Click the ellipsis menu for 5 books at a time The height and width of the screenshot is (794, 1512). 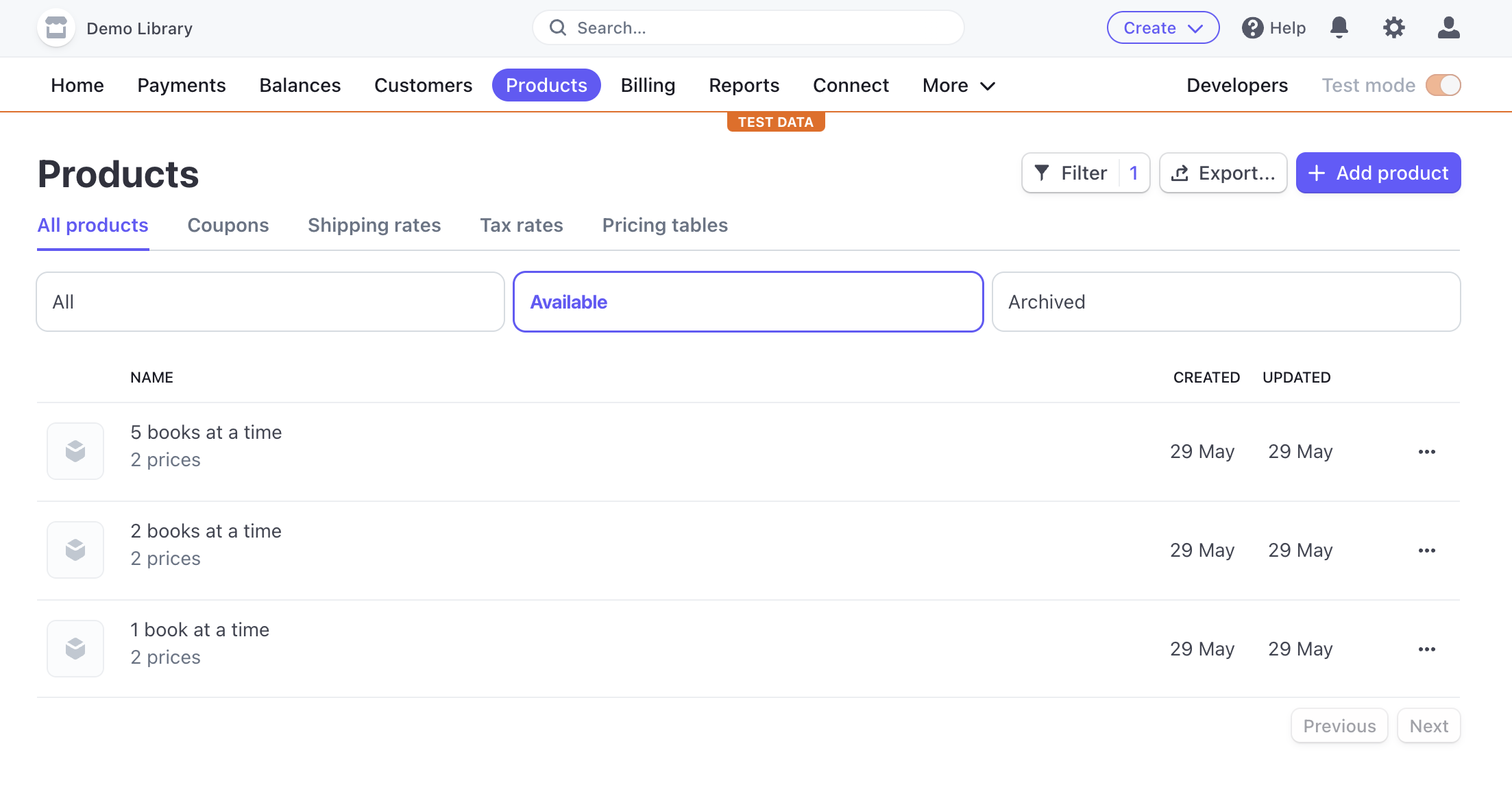tap(1428, 451)
